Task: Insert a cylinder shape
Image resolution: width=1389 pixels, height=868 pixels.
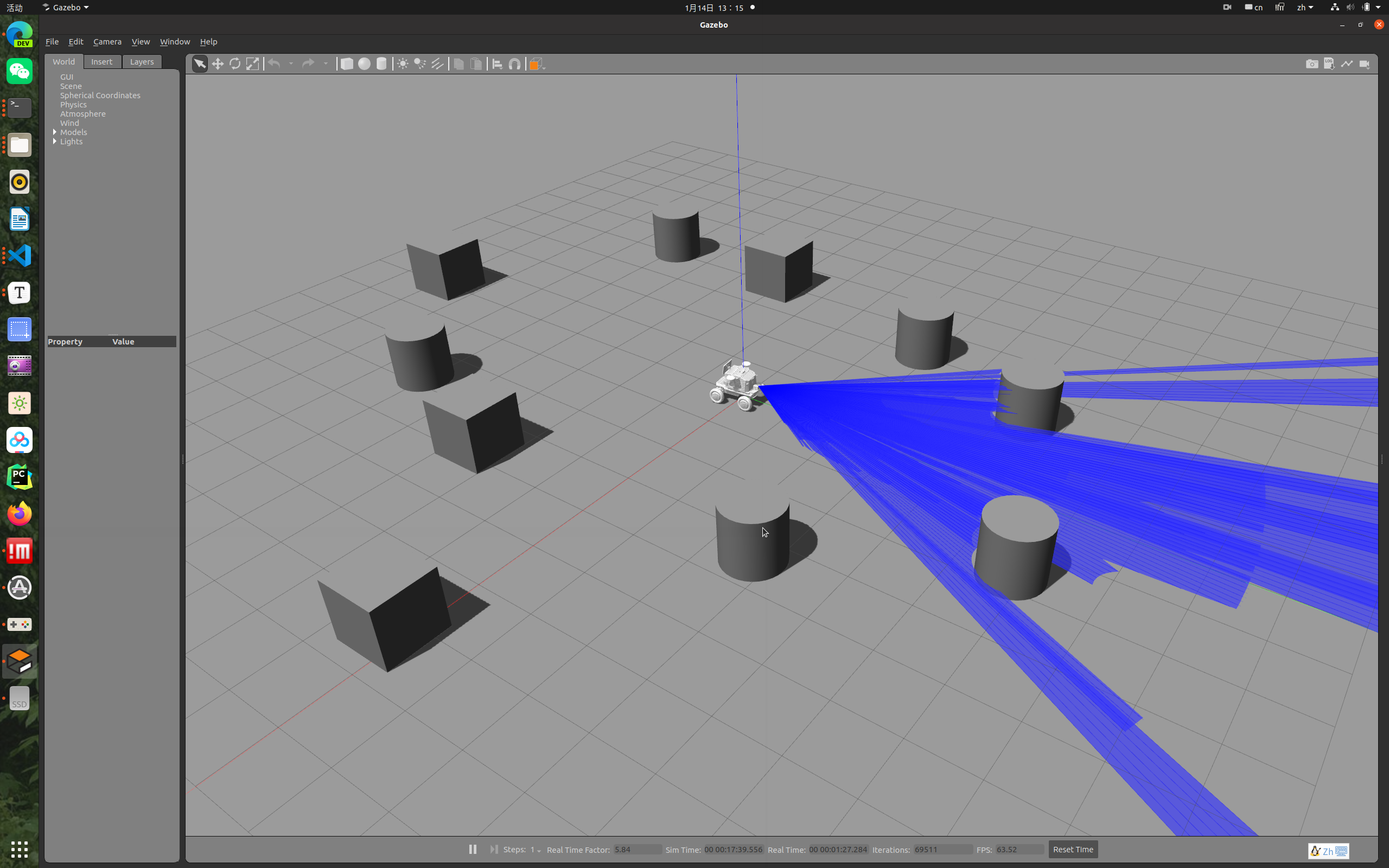Action: pos(381,63)
